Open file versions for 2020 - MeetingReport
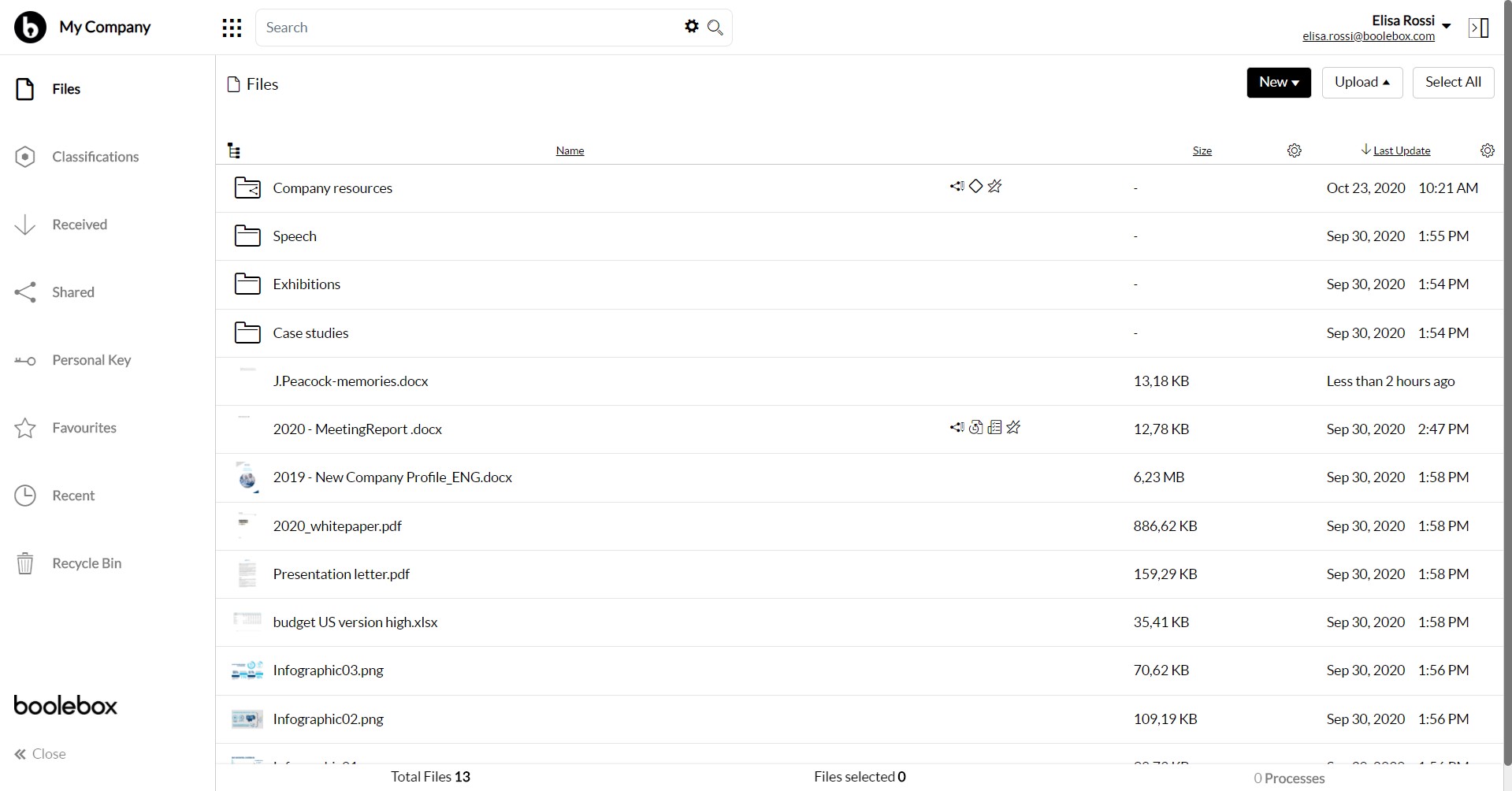Viewport: 1512px width, 791px height. click(x=976, y=427)
